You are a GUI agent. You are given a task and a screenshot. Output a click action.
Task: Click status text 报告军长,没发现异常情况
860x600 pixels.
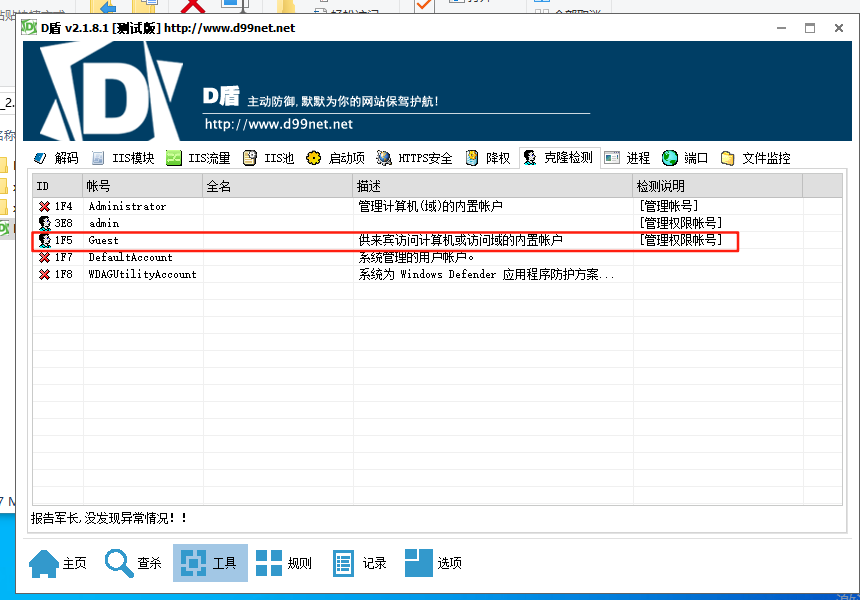click(x=109, y=518)
